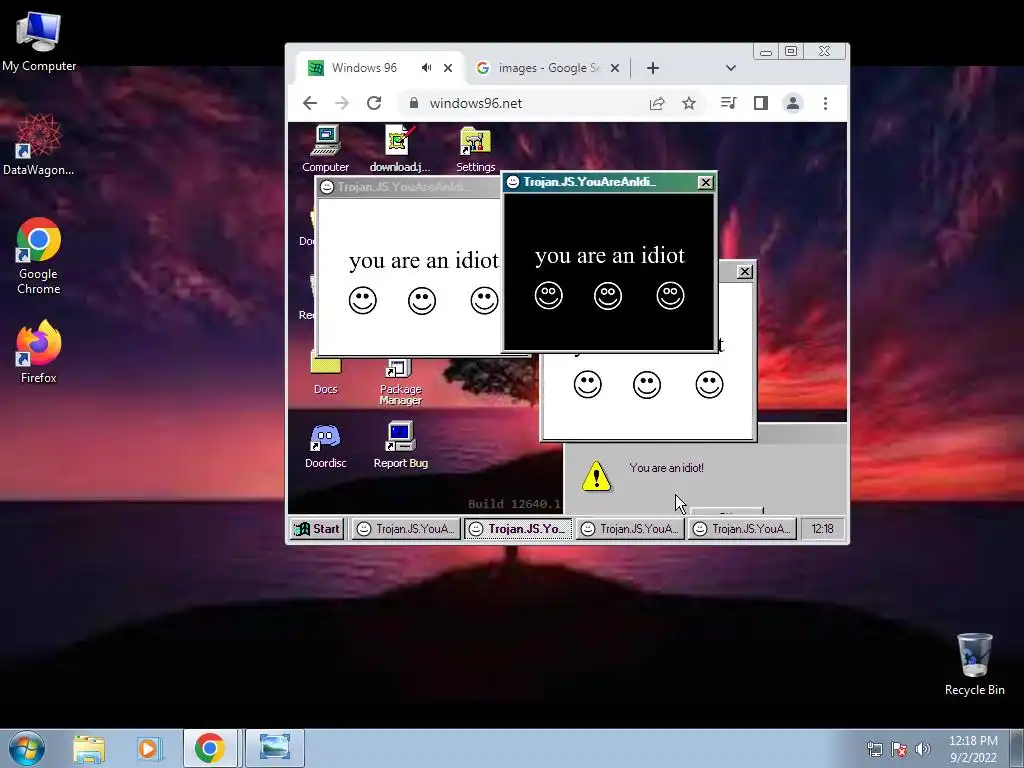The height and width of the screenshot is (768, 1024).
Task: Open Docs folder in Windows 96
Action: coord(325,376)
